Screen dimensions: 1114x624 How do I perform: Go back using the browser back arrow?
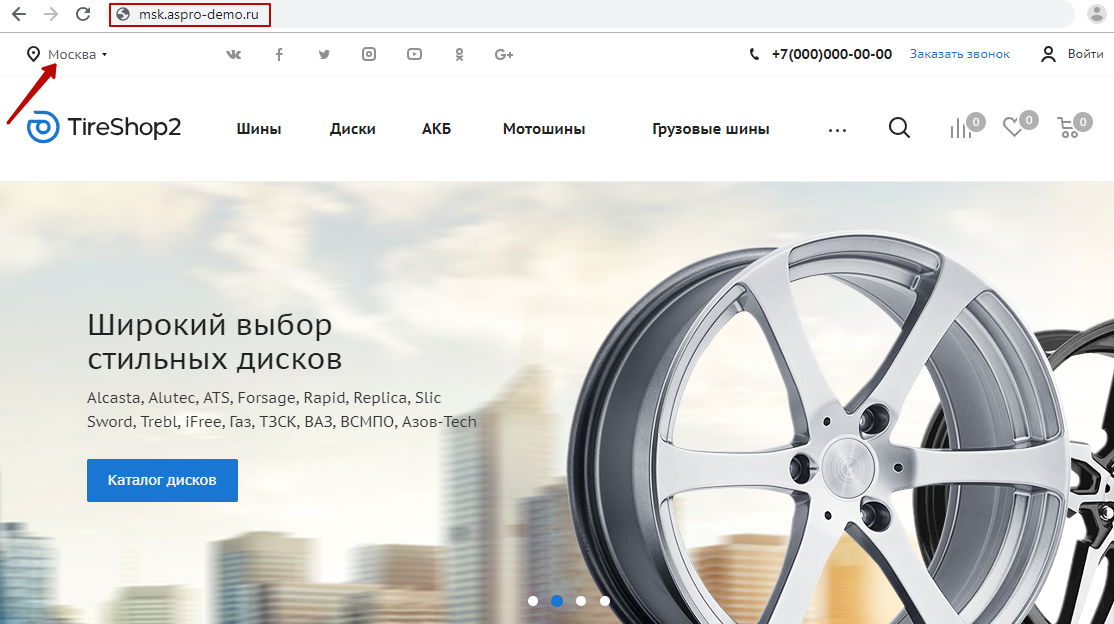19,14
